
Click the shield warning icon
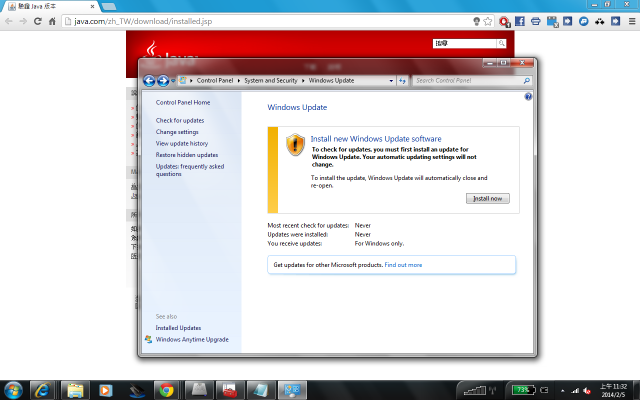[295, 144]
